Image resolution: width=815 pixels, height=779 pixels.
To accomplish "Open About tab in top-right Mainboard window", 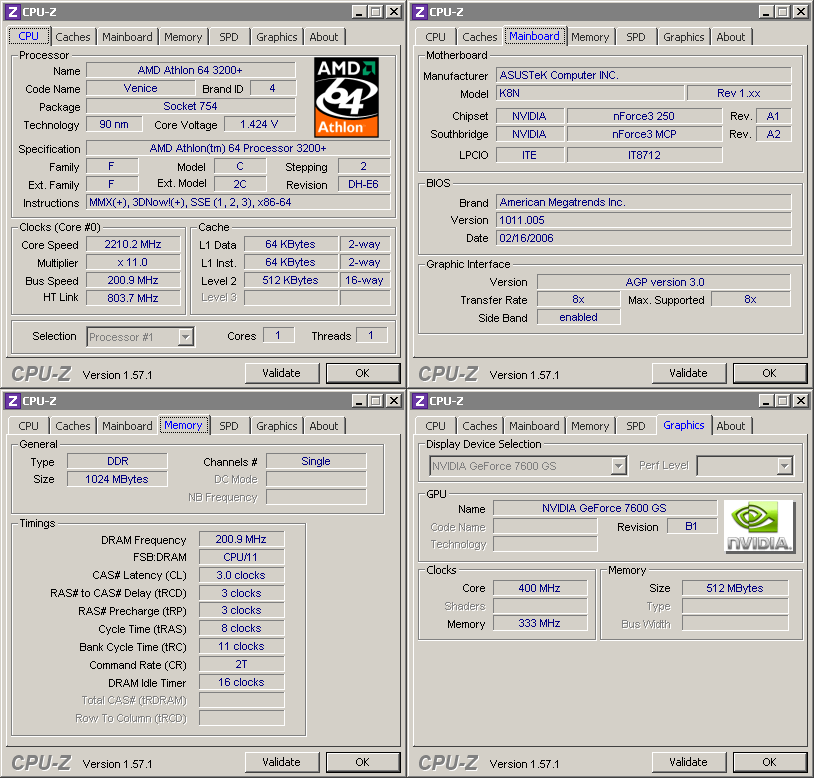I will [x=731, y=37].
